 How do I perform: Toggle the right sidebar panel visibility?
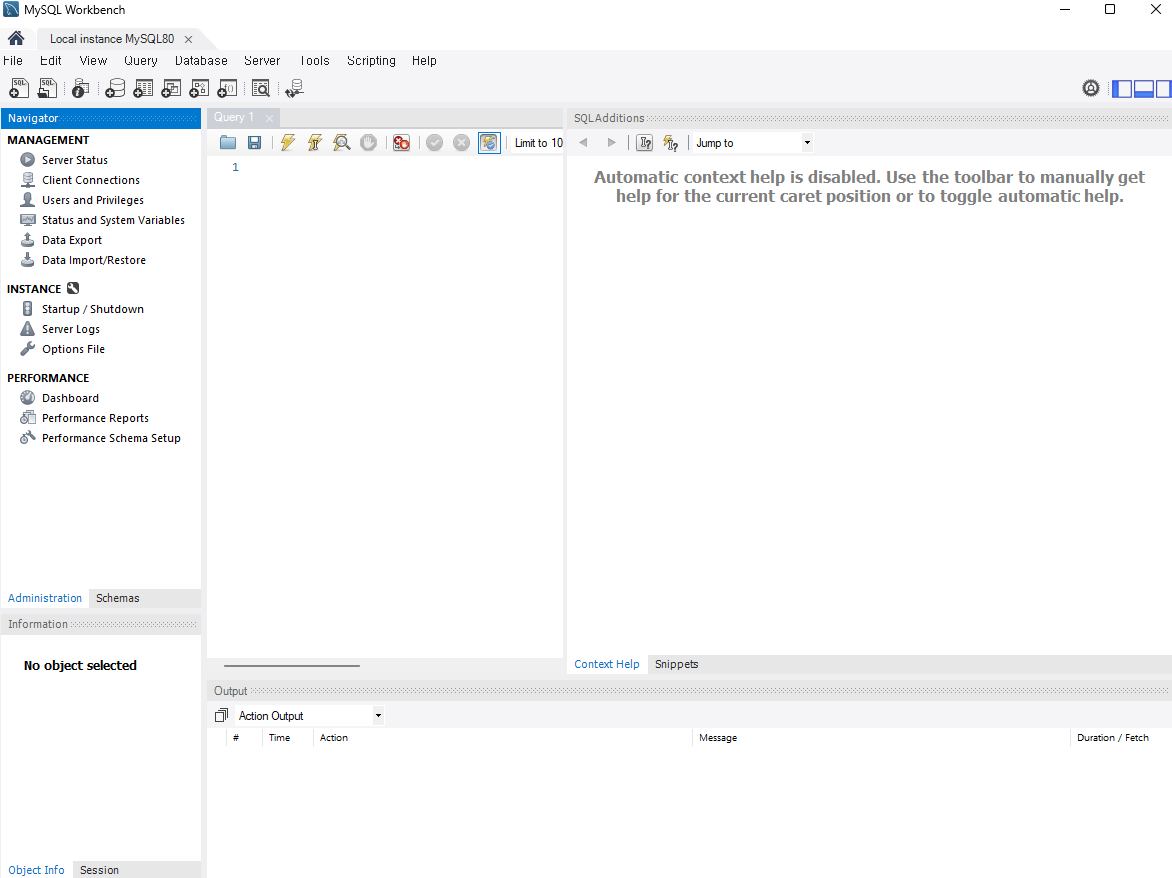pos(1163,88)
